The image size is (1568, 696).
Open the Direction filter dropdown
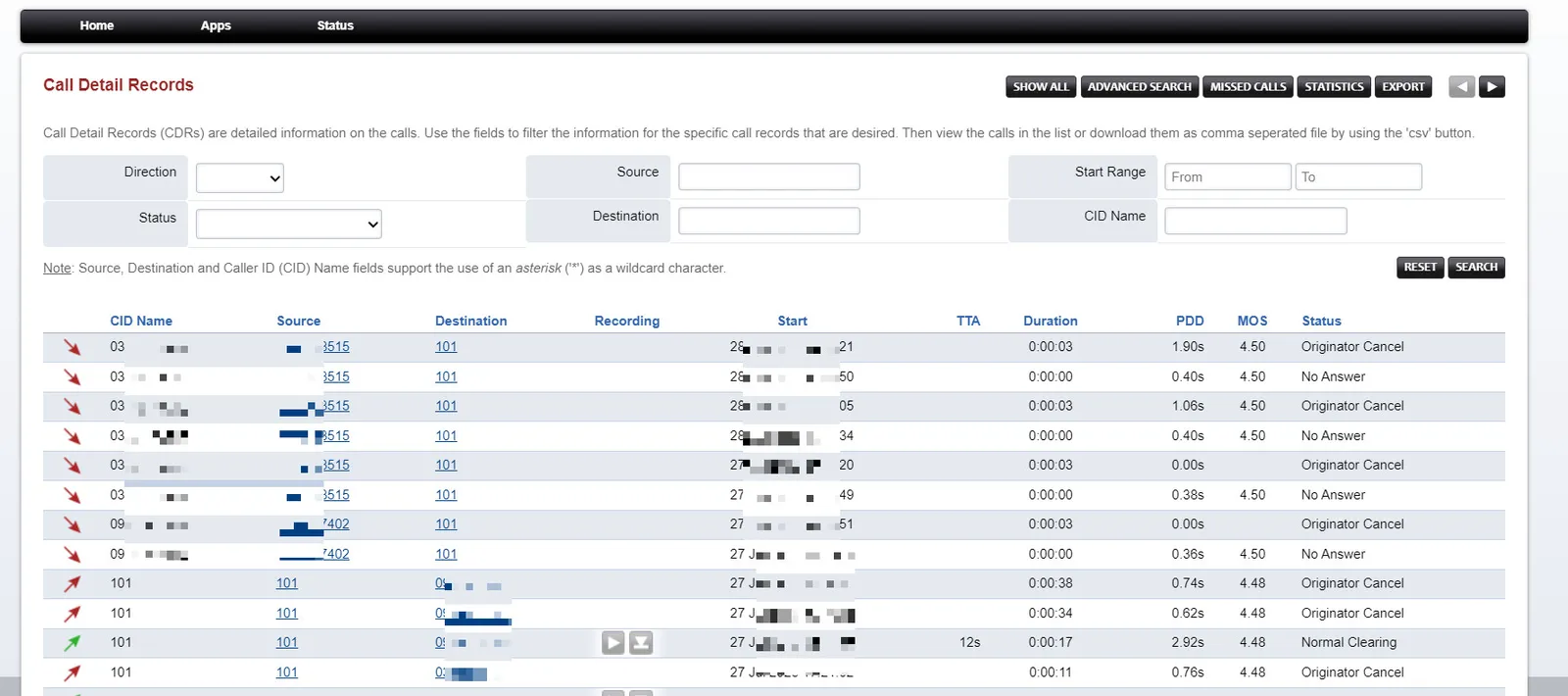pyautogui.click(x=240, y=177)
